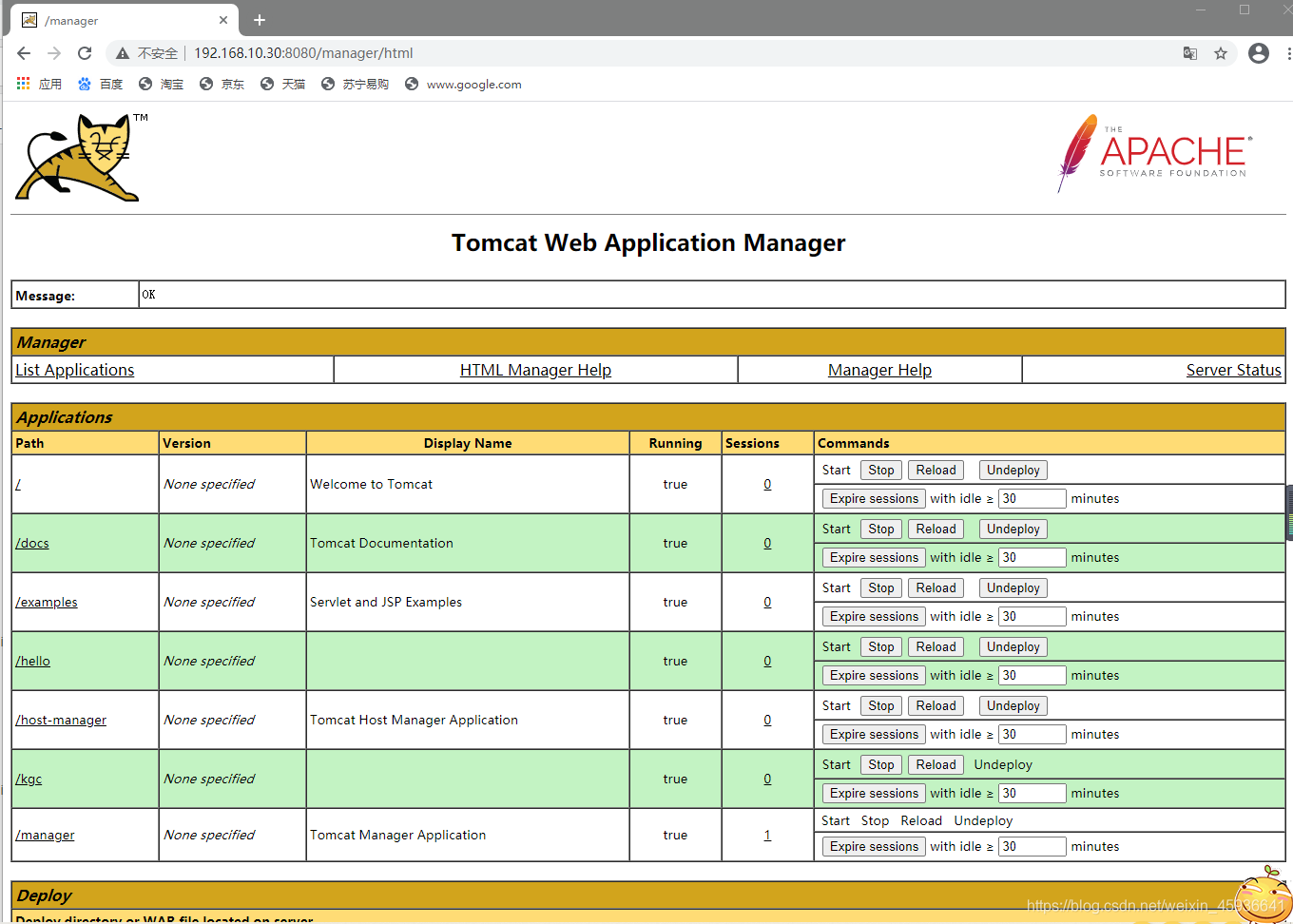The image size is (1293, 924).
Task: Open the www.google.com bookmark
Action: [x=463, y=84]
